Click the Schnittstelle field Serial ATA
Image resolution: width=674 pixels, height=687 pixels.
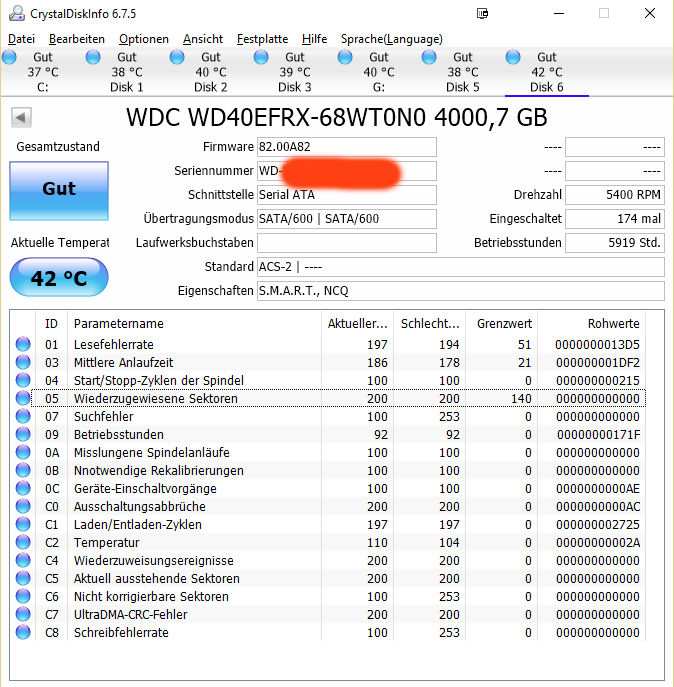pyautogui.click(x=347, y=195)
